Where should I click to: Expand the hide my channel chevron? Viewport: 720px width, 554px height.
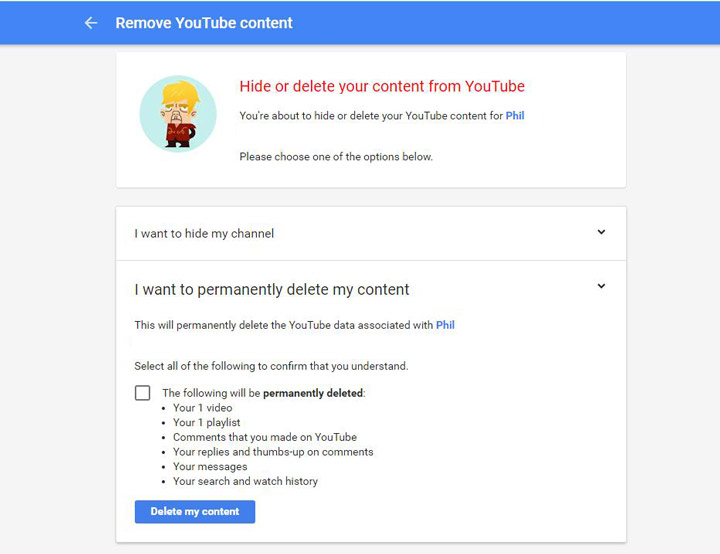click(601, 232)
